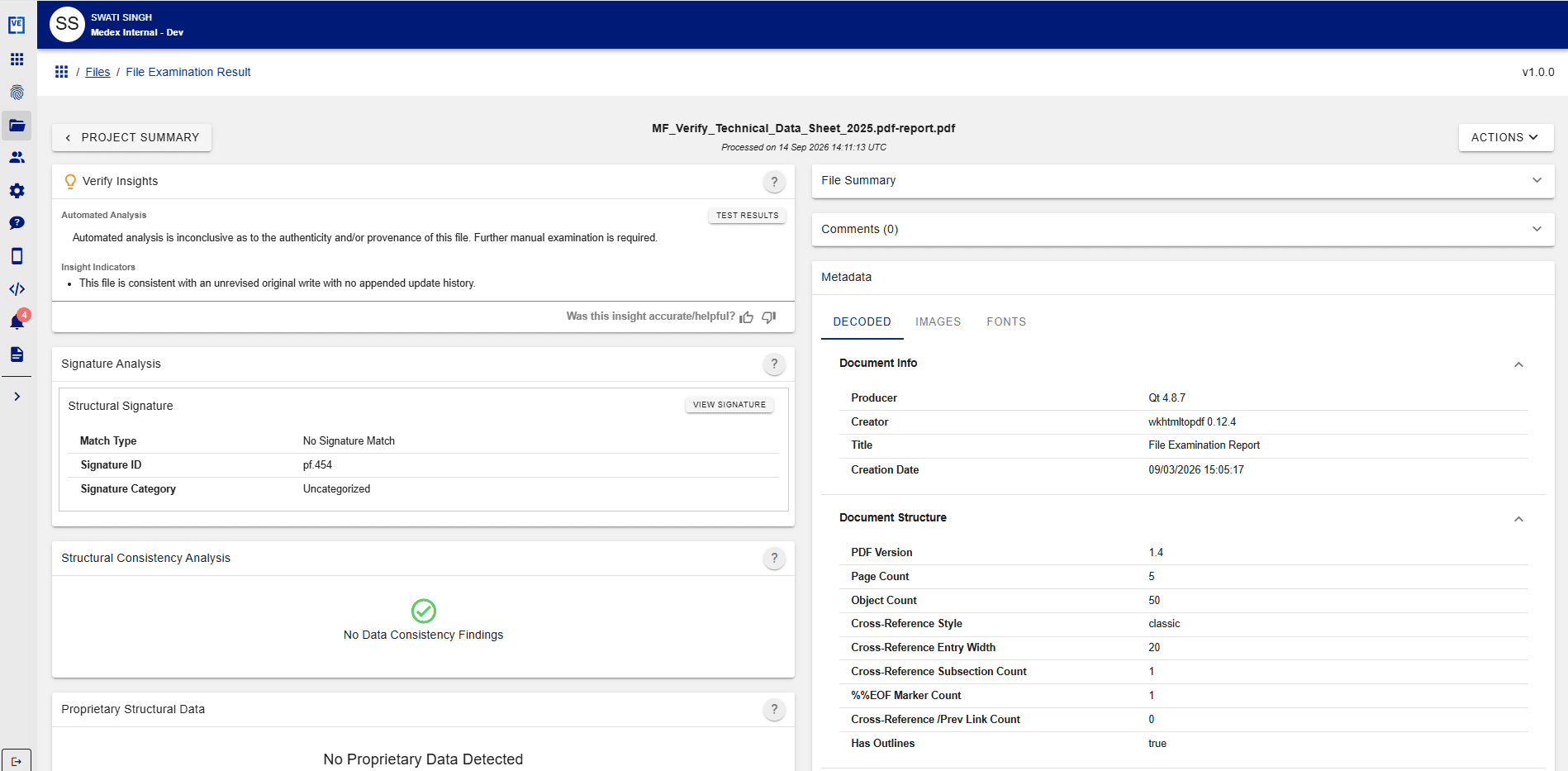Screen dimensions: 1568x771
Task: Click the SS user avatar
Action: pyautogui.click(x=67, y=24)
